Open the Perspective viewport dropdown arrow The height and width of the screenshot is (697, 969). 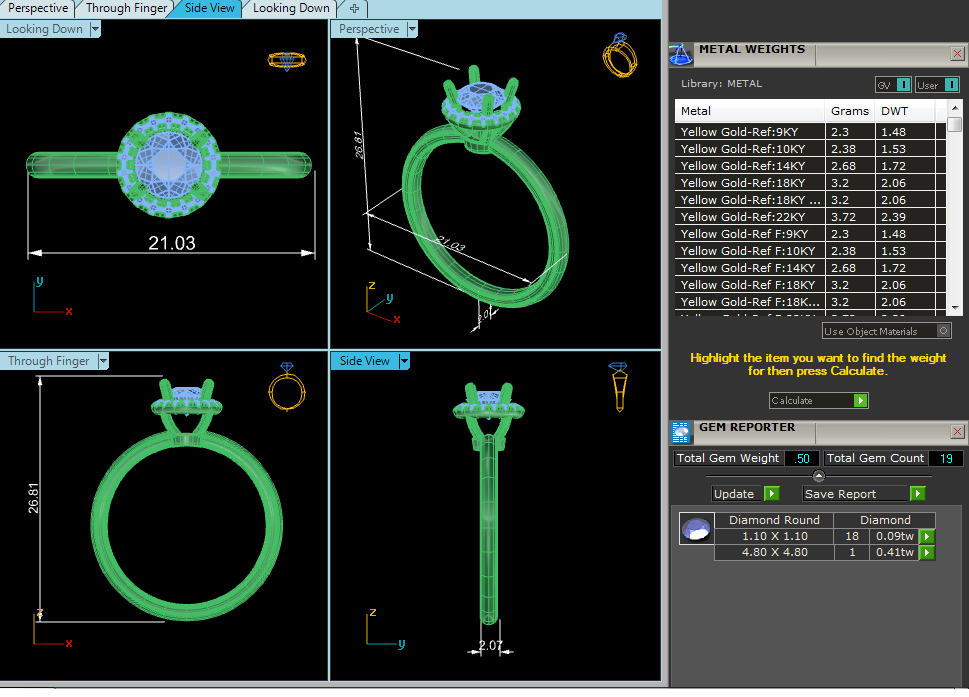(413, 29)
